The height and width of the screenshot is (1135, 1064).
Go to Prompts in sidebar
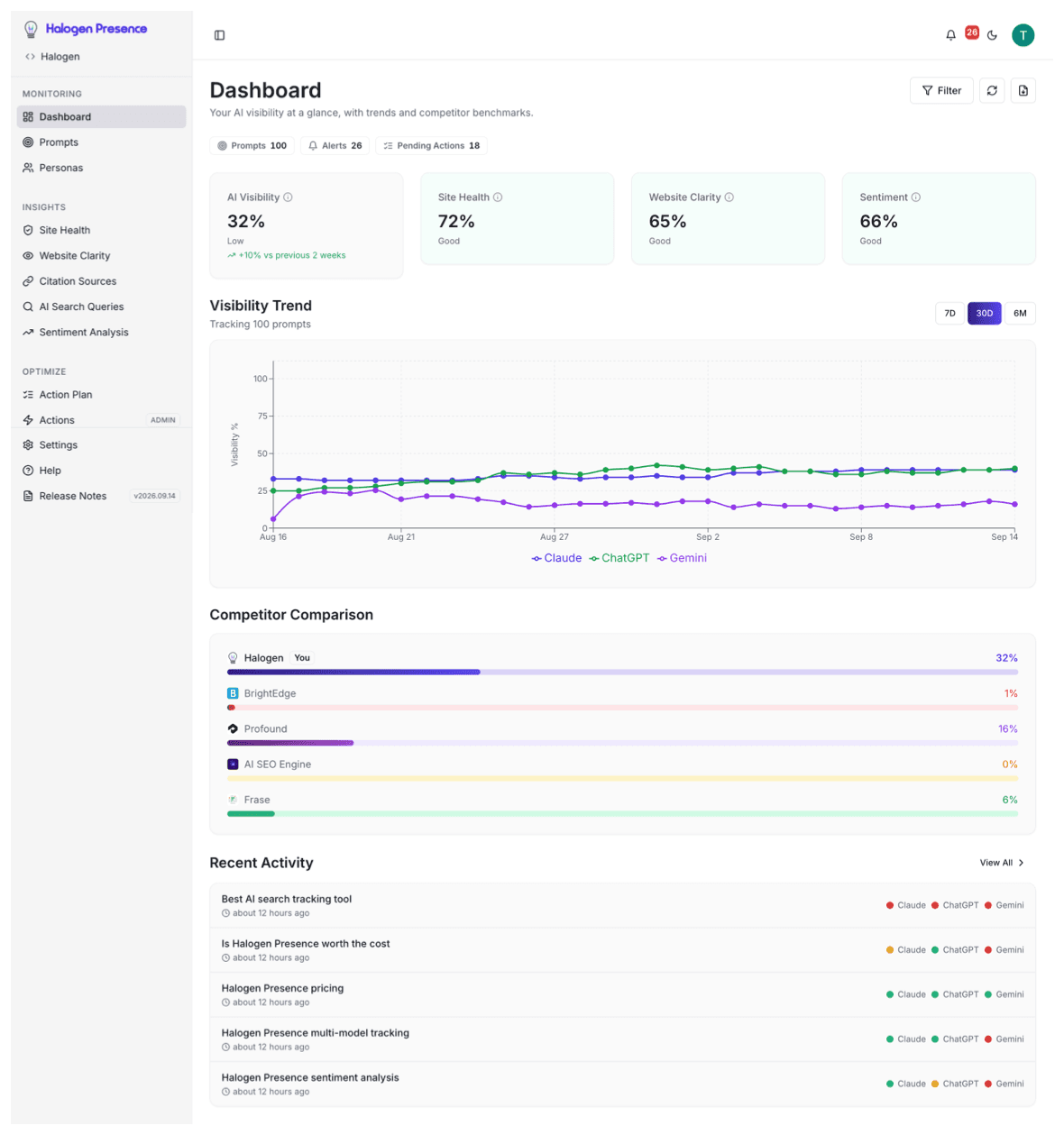101,142
